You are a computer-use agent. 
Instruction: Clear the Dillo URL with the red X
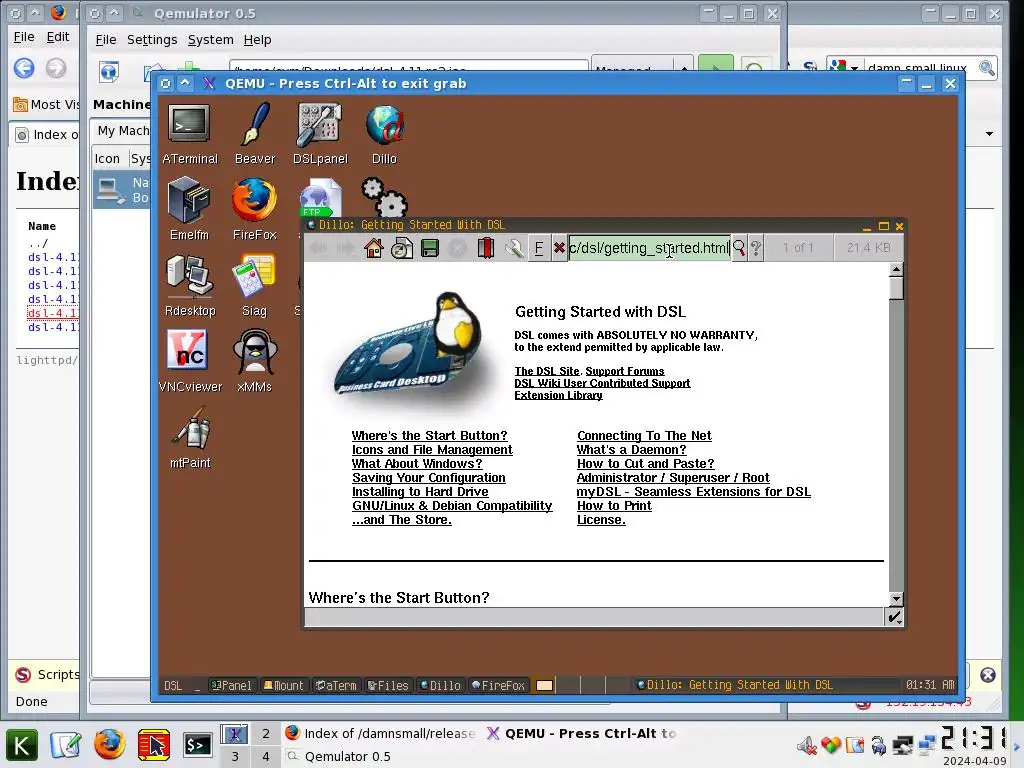point(559,248)
